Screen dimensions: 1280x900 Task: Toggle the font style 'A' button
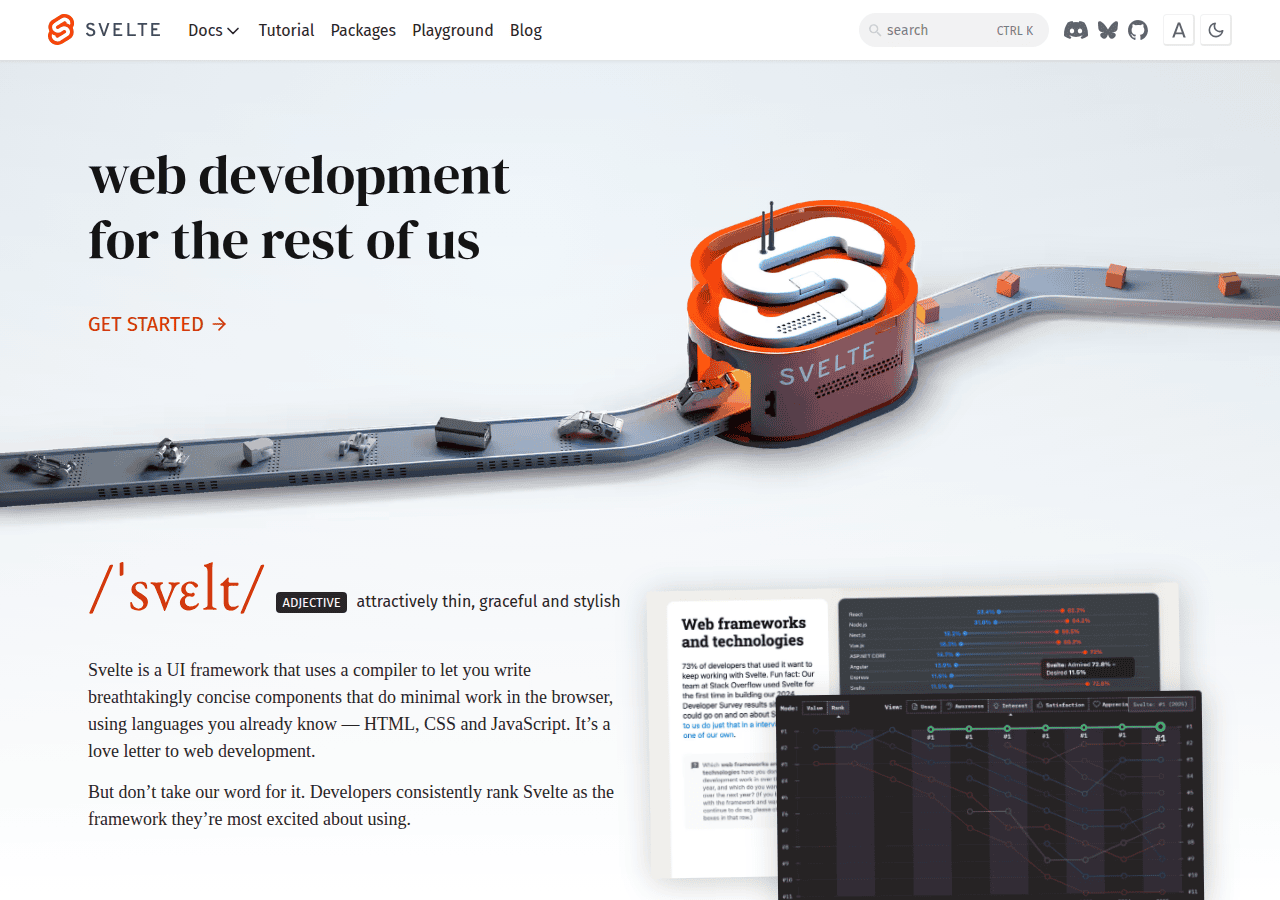point(1179,30)
